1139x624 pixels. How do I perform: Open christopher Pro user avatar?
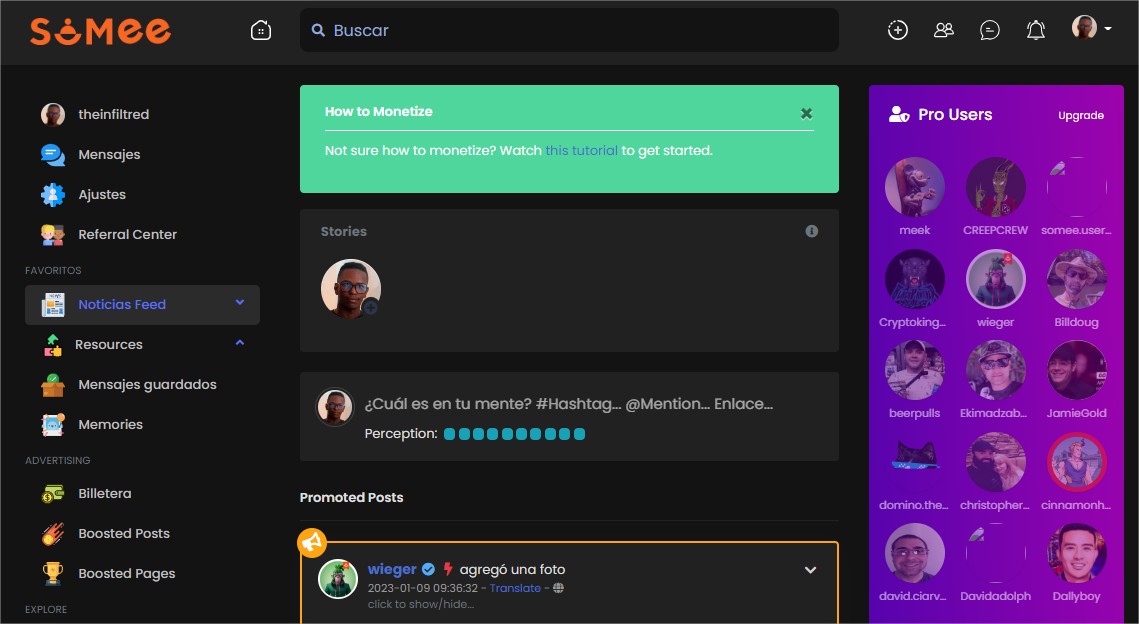click(995, 462)
